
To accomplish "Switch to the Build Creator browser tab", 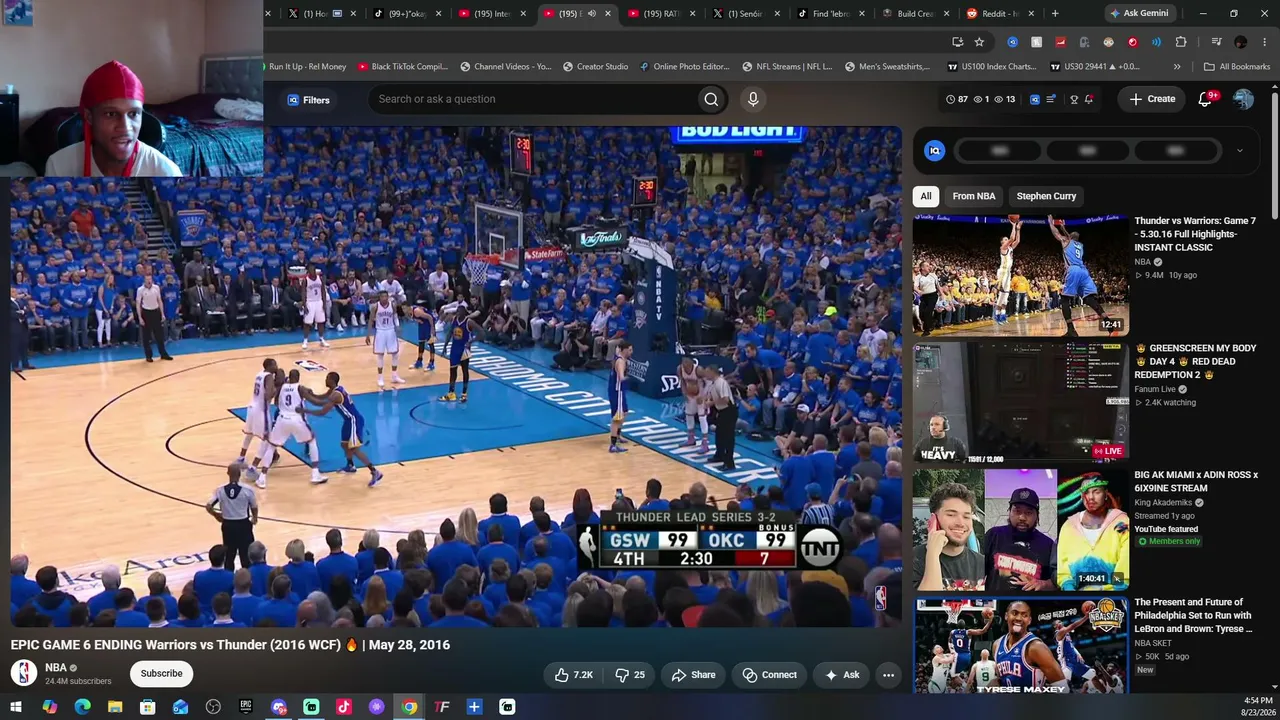I will [915, 13].
